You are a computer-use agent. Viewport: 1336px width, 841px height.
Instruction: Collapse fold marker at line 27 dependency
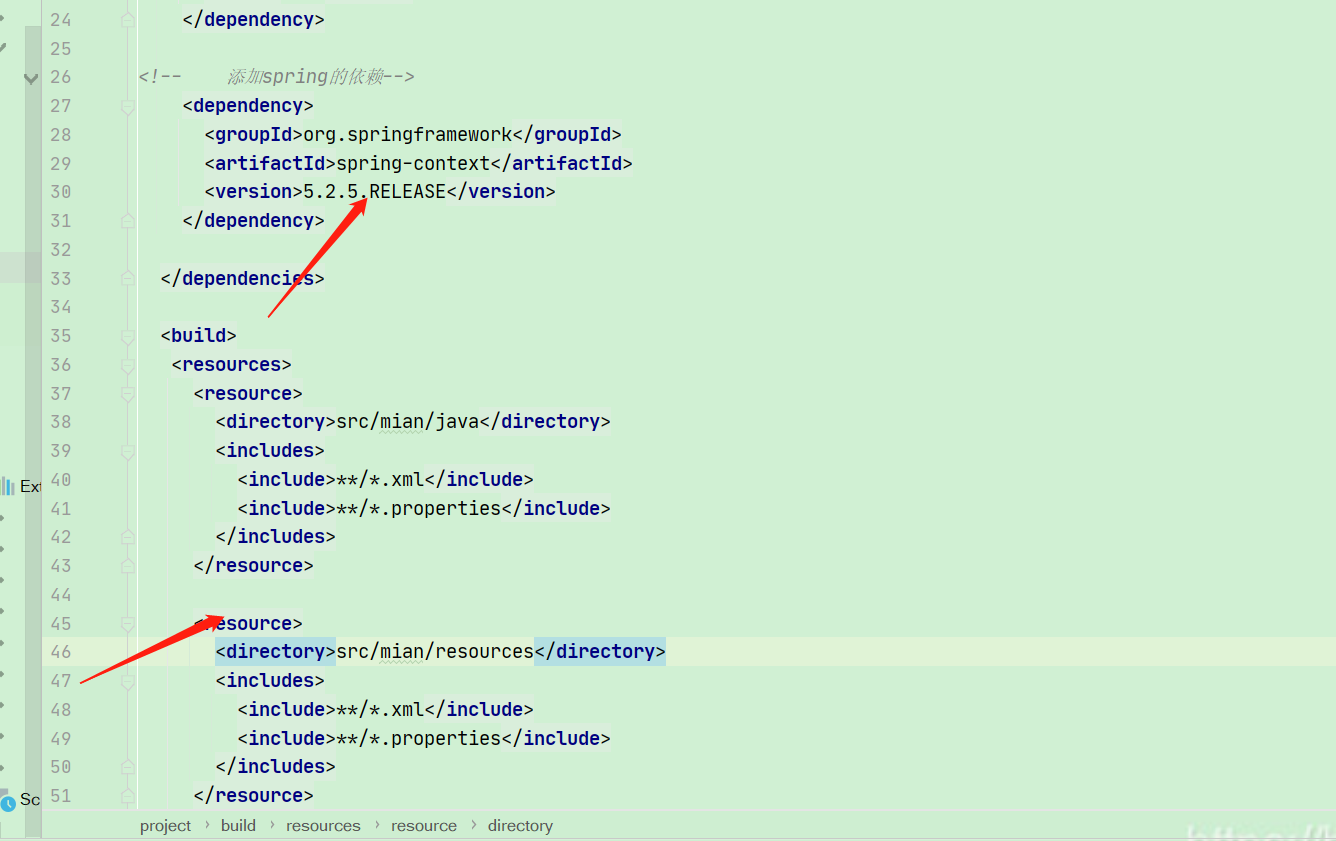[127, 106]
